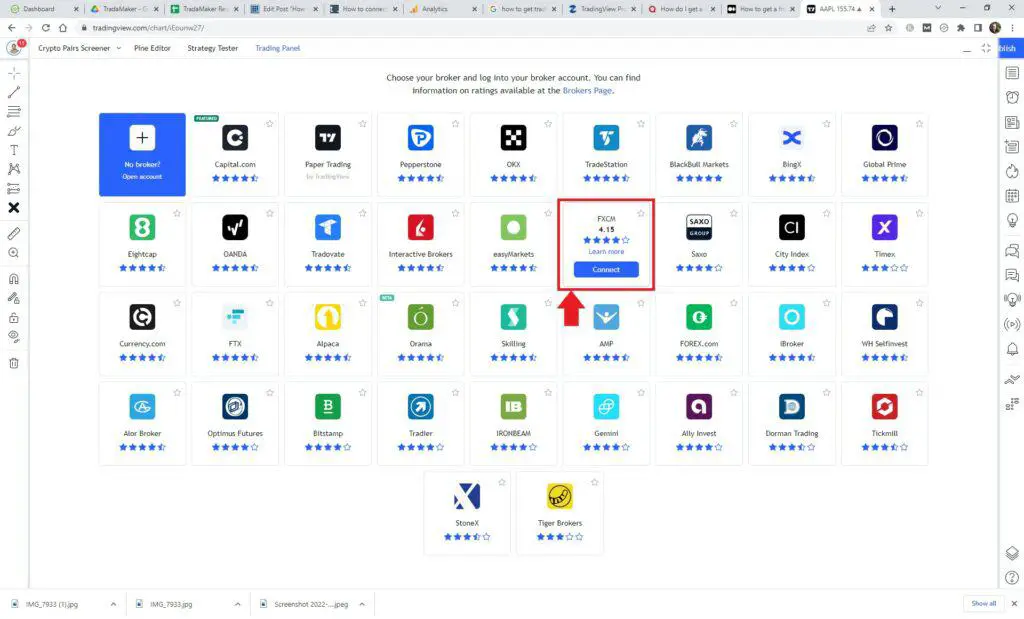Select the Gemini broker logo
This screenshot has height=619, width=1024.
click(606, 406)
